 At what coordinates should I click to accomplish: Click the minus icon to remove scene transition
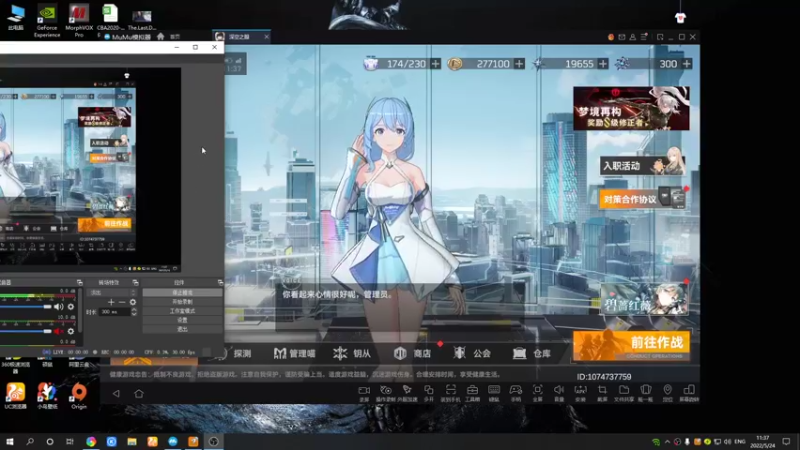click(x=122, y=302)
